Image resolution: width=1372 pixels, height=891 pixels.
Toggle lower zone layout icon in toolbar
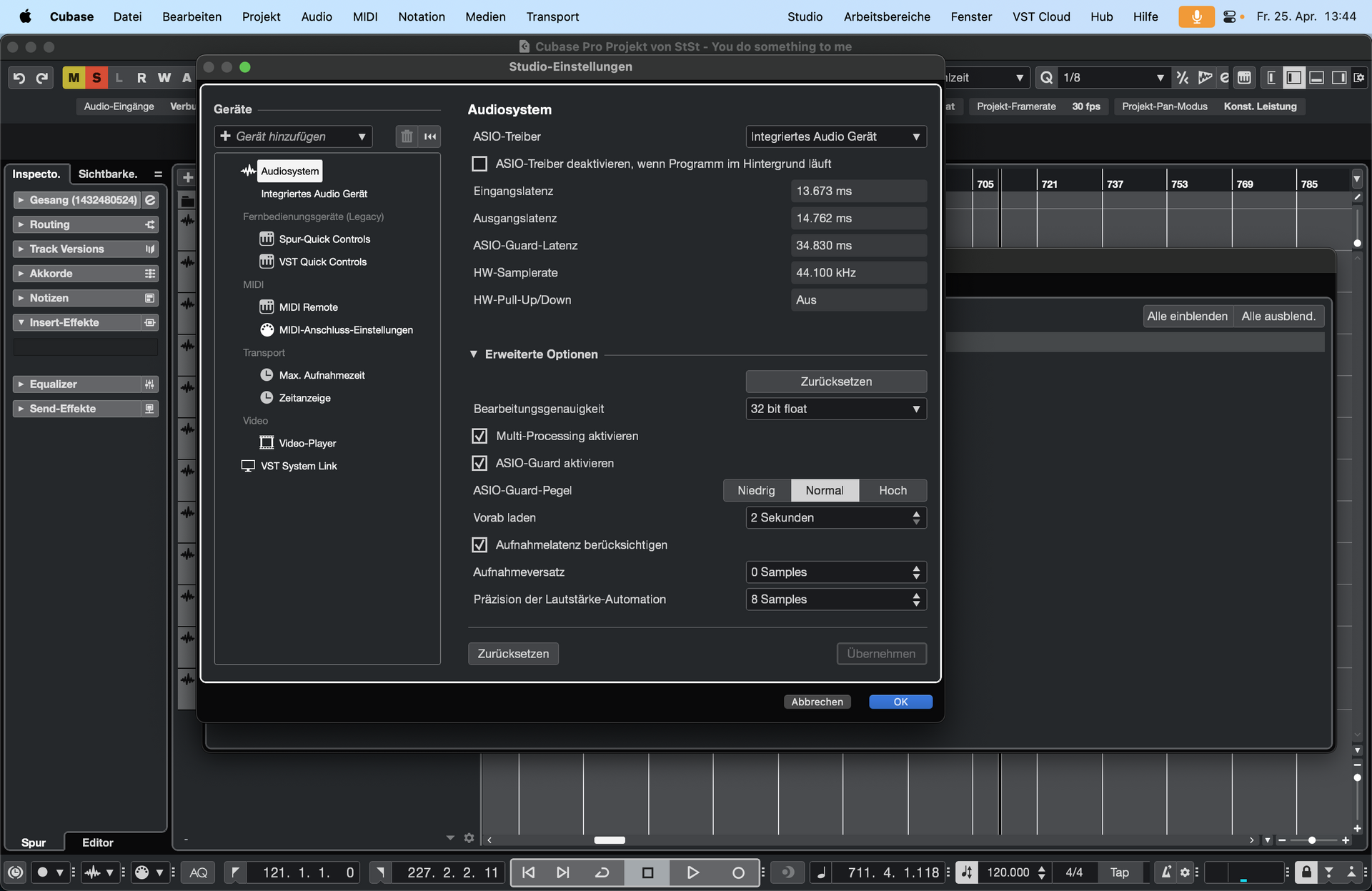click(1316, 78)
